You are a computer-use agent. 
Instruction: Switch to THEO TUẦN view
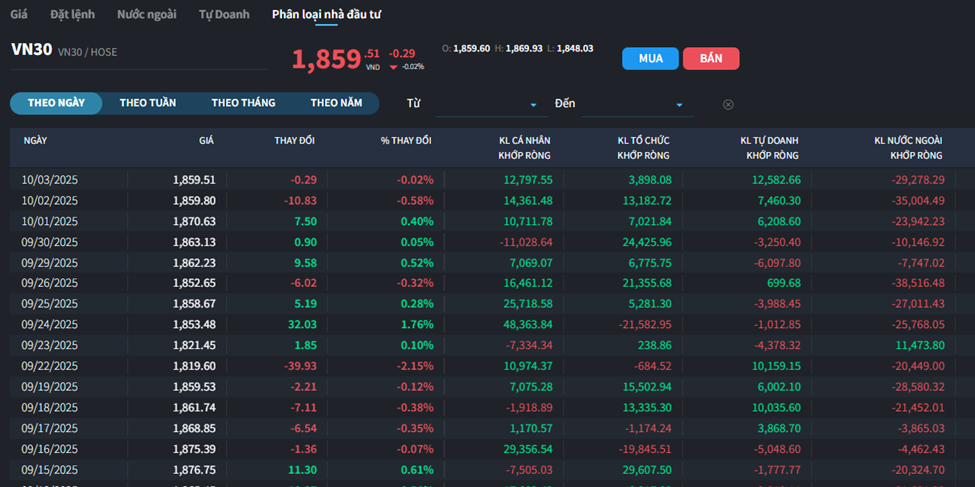point(148,103)
